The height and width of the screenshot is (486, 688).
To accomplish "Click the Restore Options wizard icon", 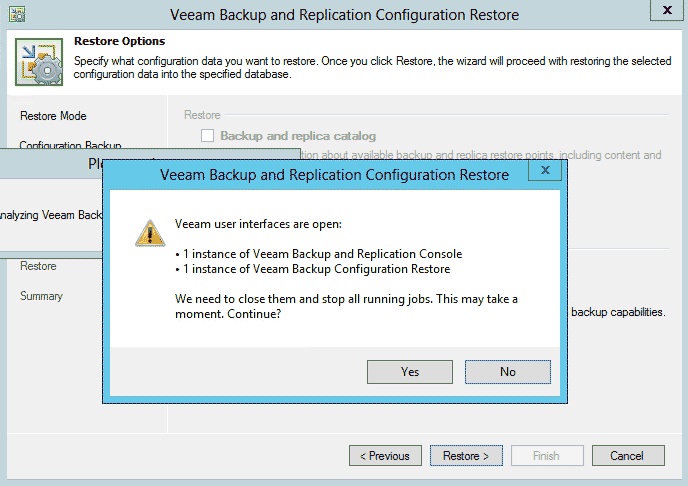I will (x=39, y=62).
